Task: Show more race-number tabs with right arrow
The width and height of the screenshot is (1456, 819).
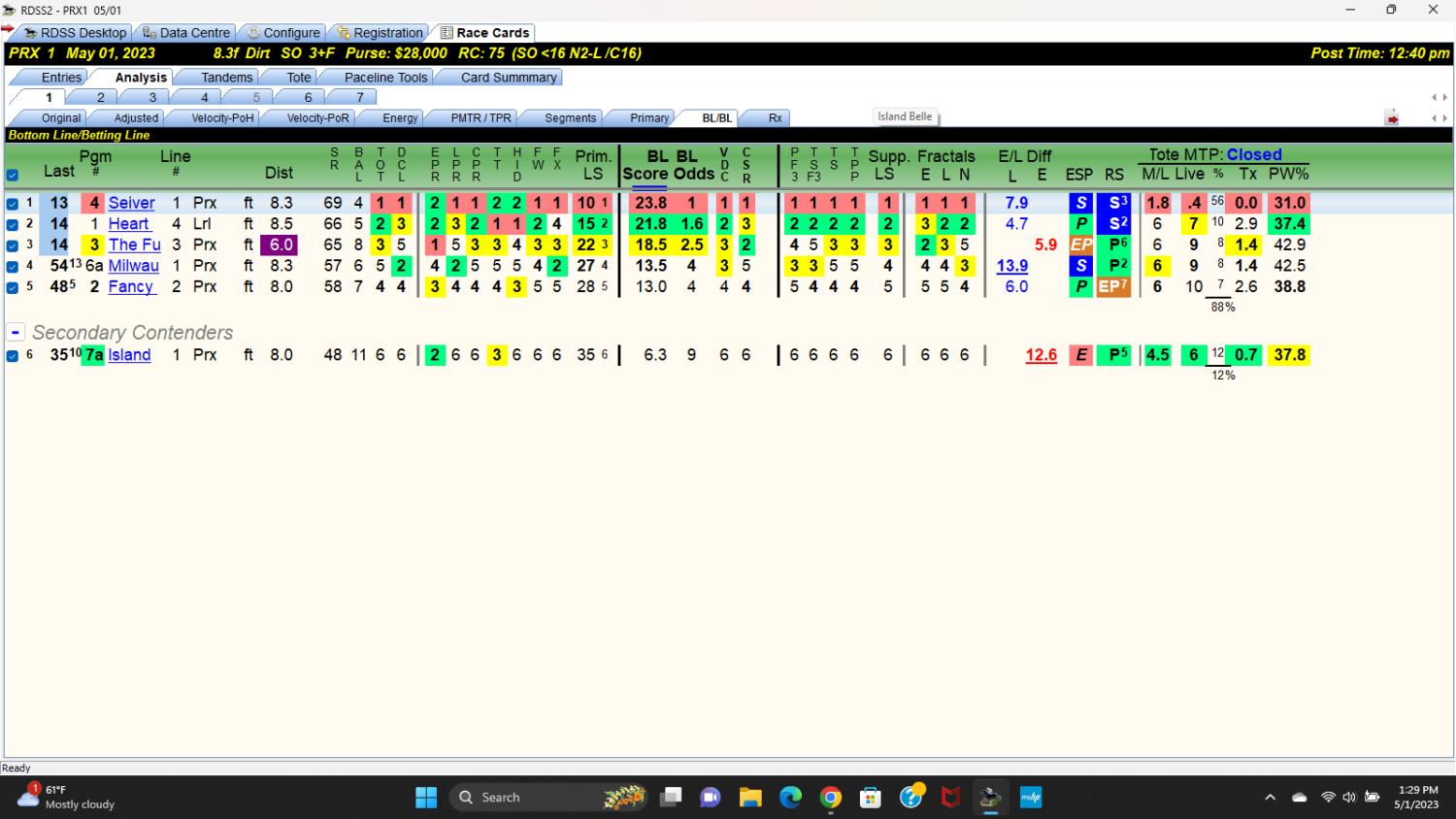Action: click(1445, 97)
